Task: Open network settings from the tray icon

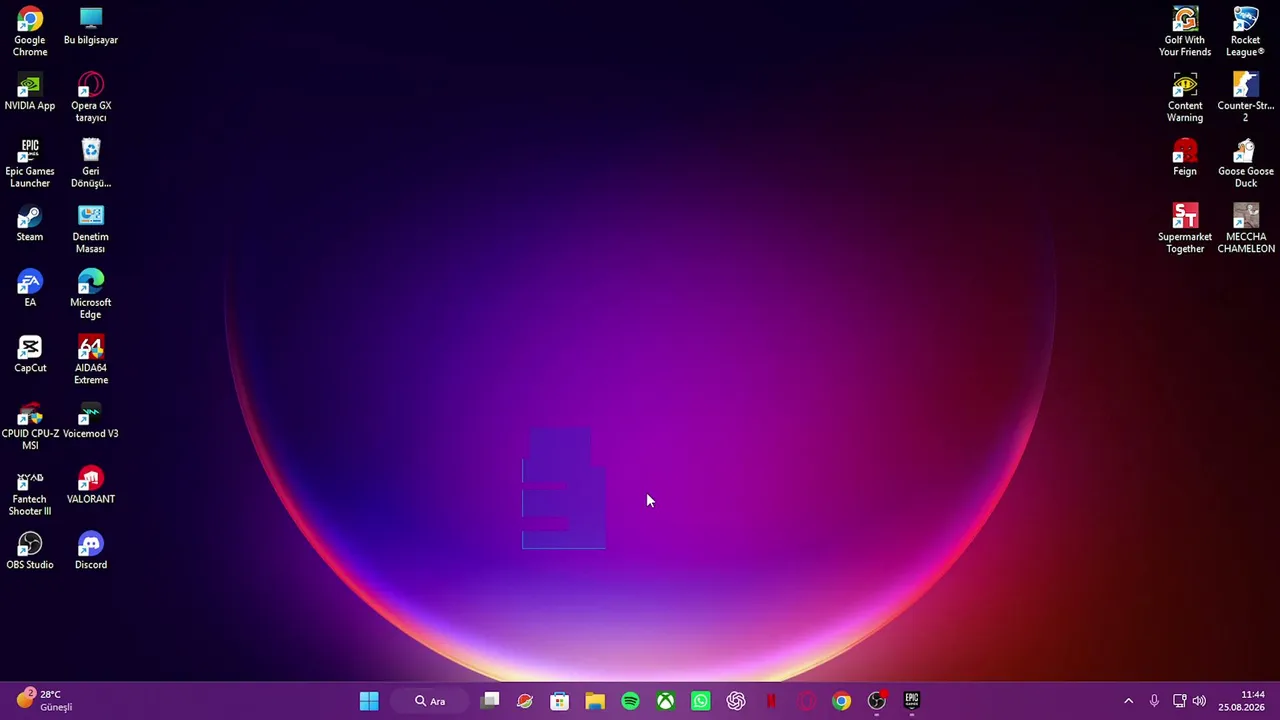Action: 1179,701
